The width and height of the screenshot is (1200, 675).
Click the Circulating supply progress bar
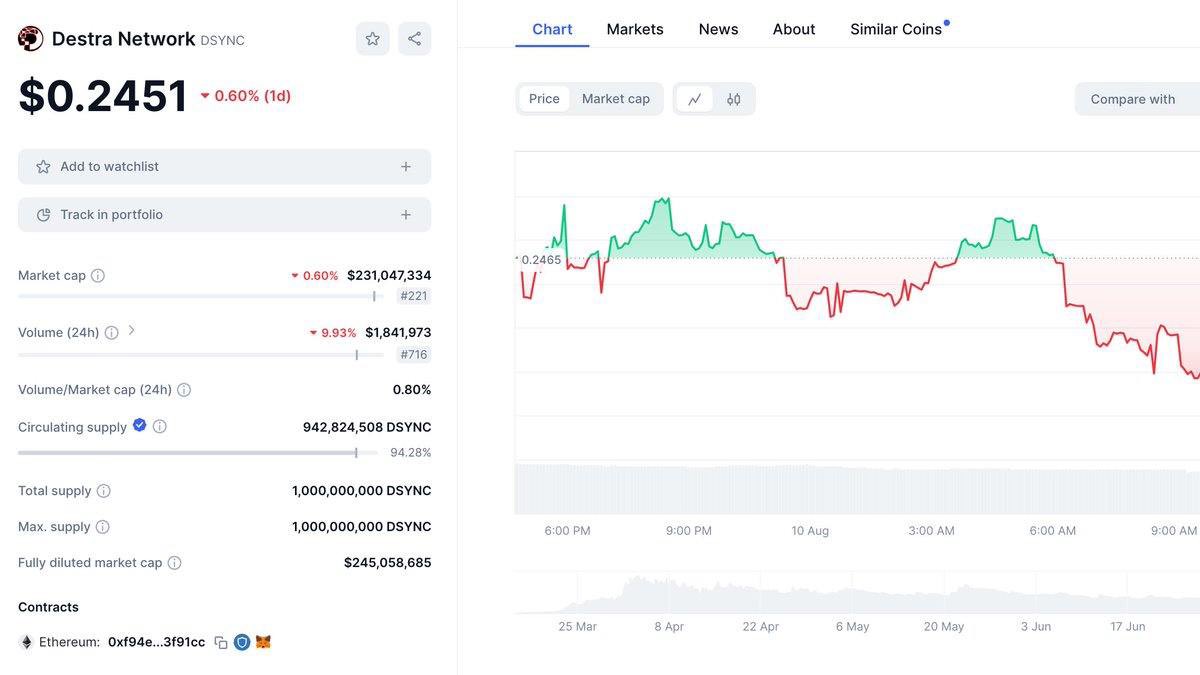198,452
